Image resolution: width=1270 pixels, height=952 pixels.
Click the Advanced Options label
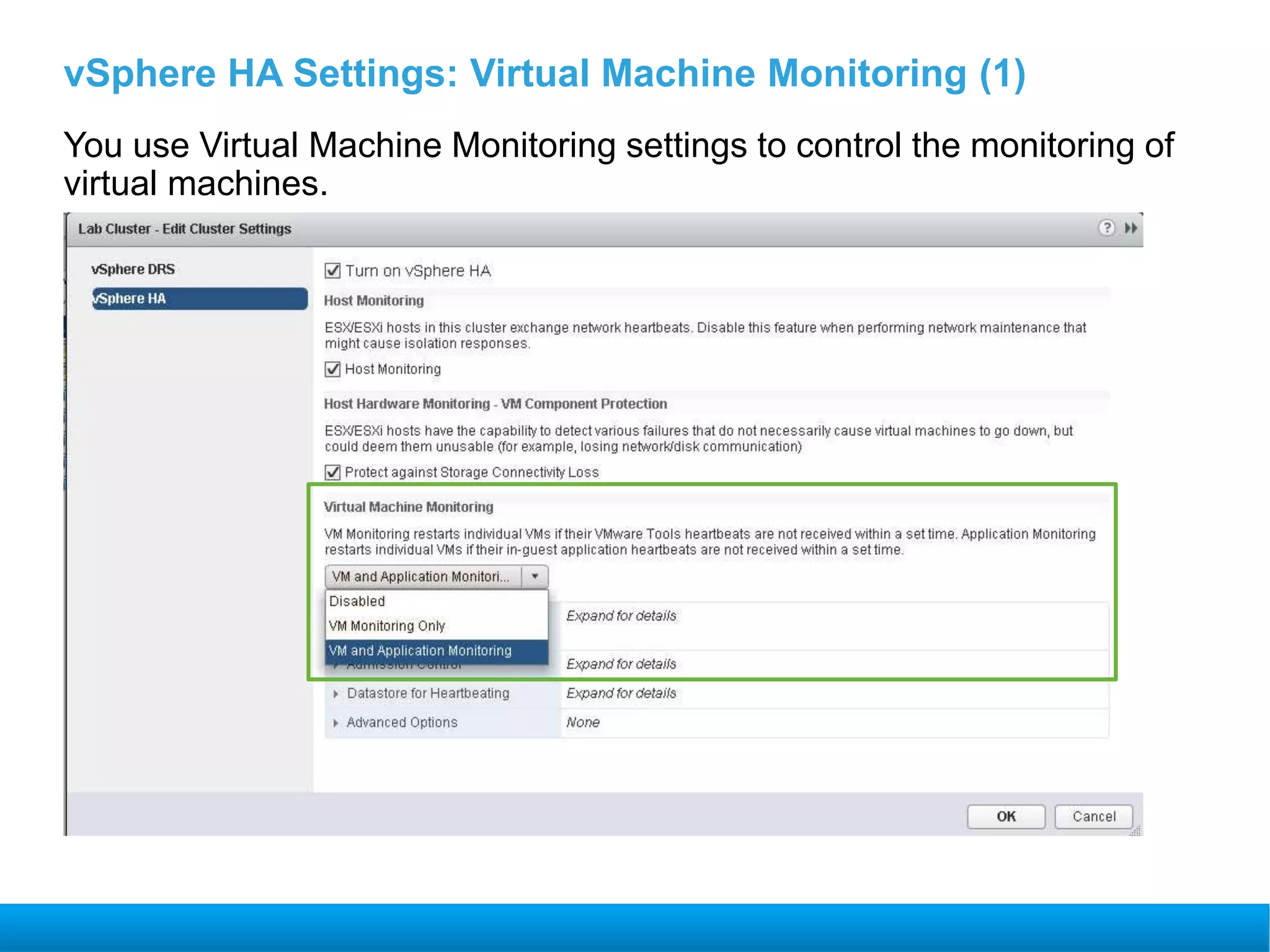tap(402, 723)
